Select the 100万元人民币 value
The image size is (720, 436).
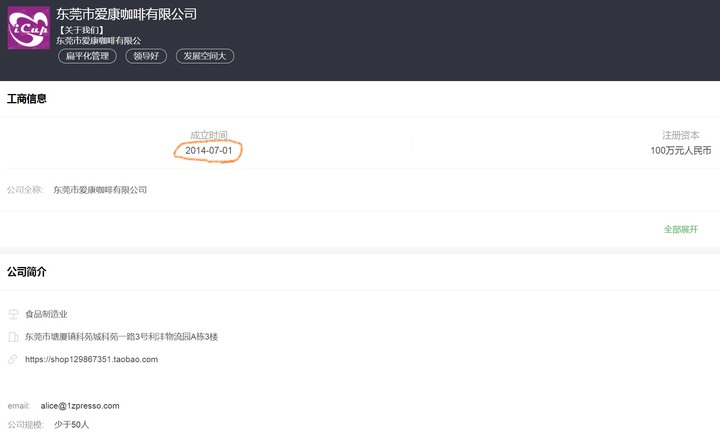pyautogui.click(x=681, y=151)
